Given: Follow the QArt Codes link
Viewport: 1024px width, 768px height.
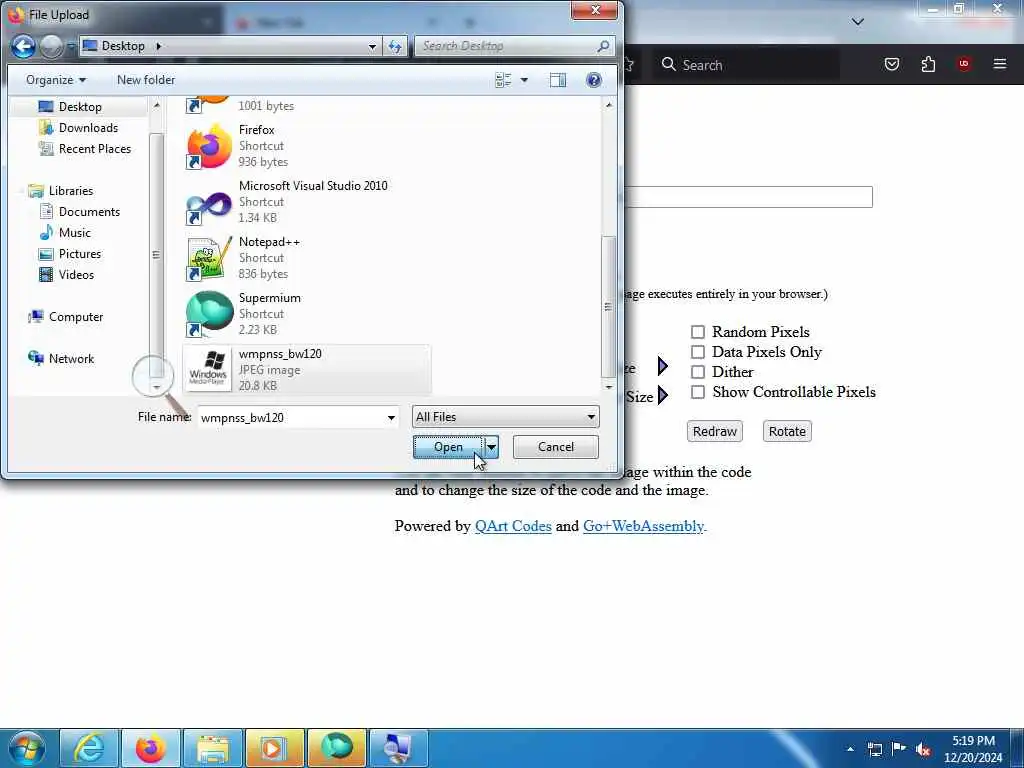Looking at the screenshot, I should 513,526.
